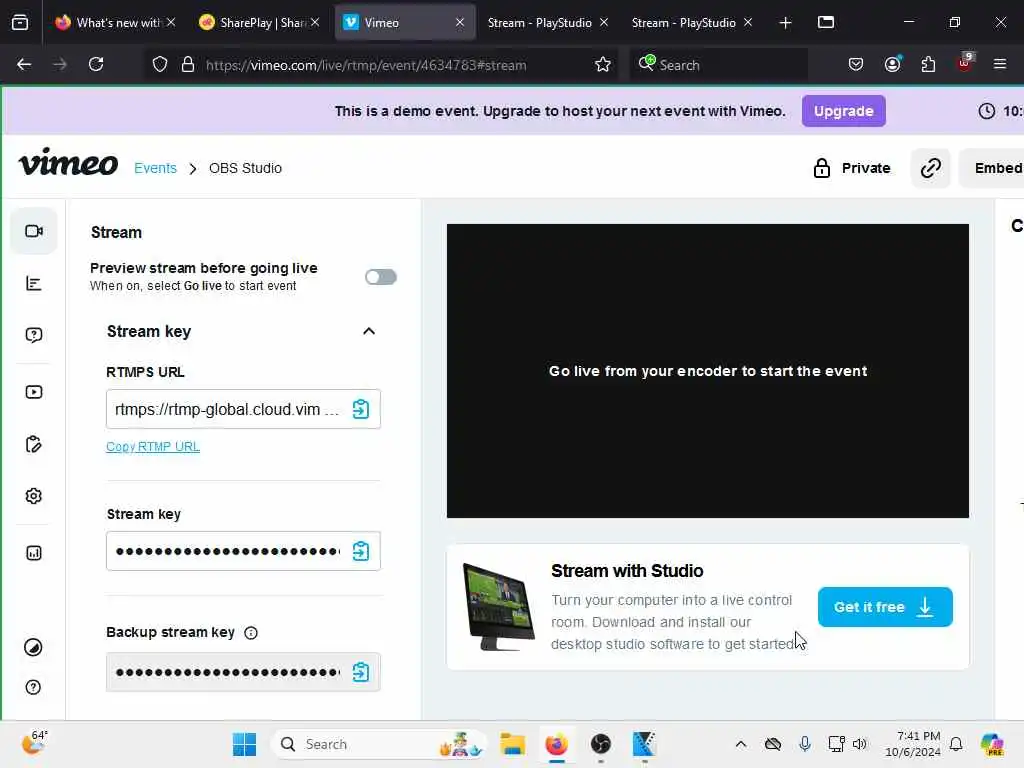The width and height of the screenshot is (1024, 768).
Task: Click the Backup stream key field
Action: click(243, 672)
